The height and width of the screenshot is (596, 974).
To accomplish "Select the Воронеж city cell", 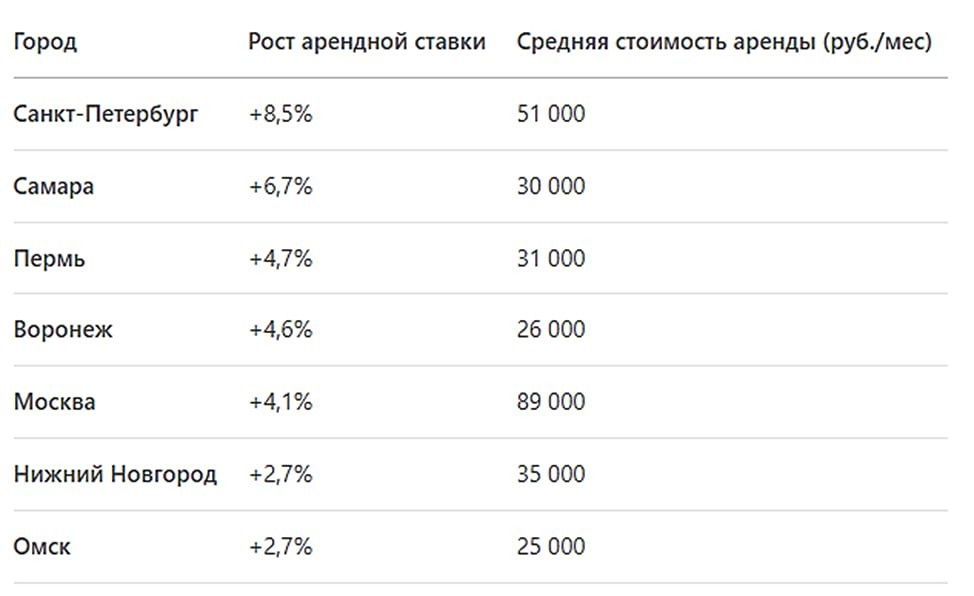I will coord(63,330).
